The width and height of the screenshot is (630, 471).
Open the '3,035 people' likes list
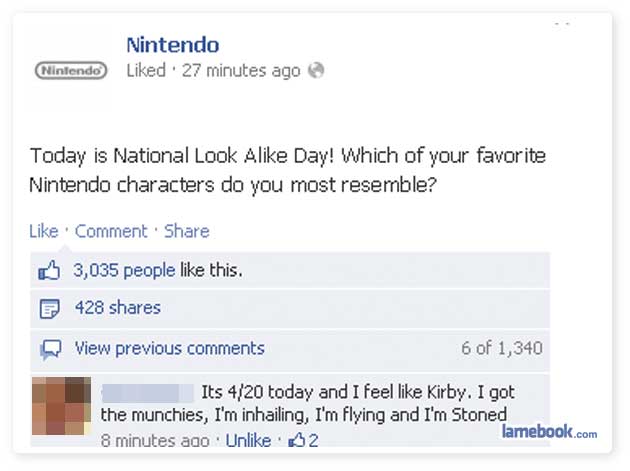[x=126, y=270]
